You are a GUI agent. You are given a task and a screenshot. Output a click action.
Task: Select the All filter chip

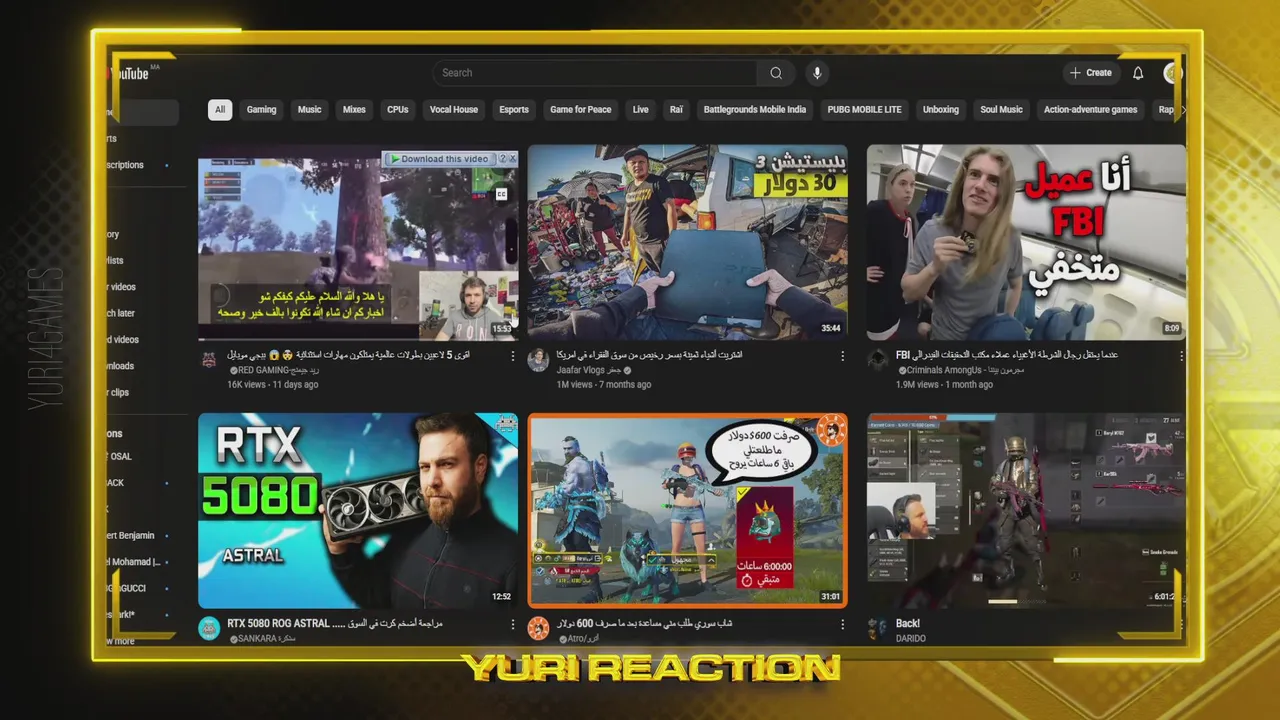[220, 110]
